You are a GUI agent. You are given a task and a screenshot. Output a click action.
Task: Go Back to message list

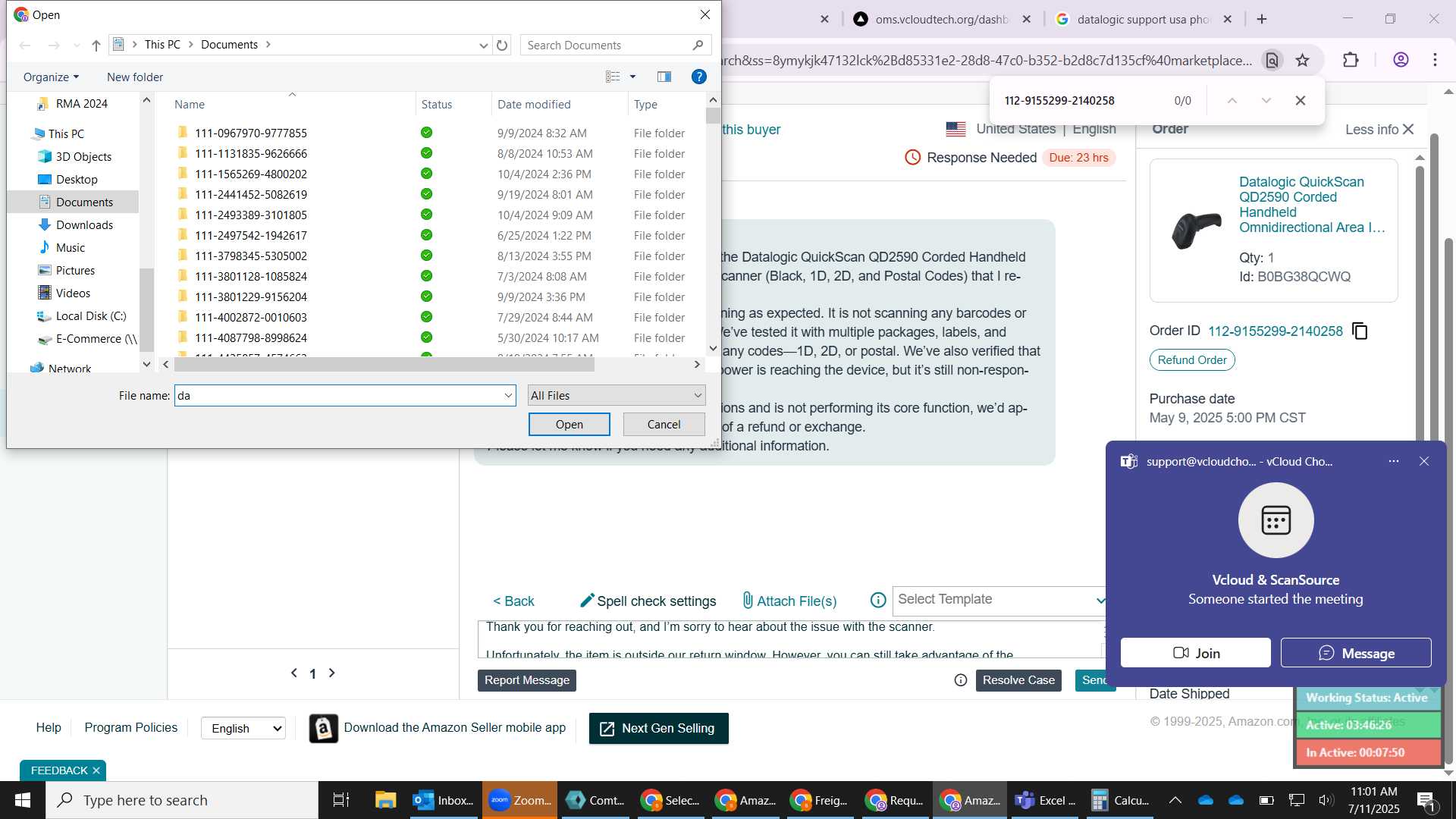(513, 601)
